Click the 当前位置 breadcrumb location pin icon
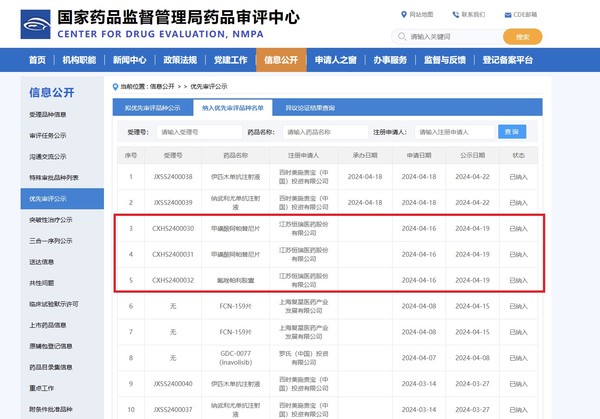 [115, 87]
